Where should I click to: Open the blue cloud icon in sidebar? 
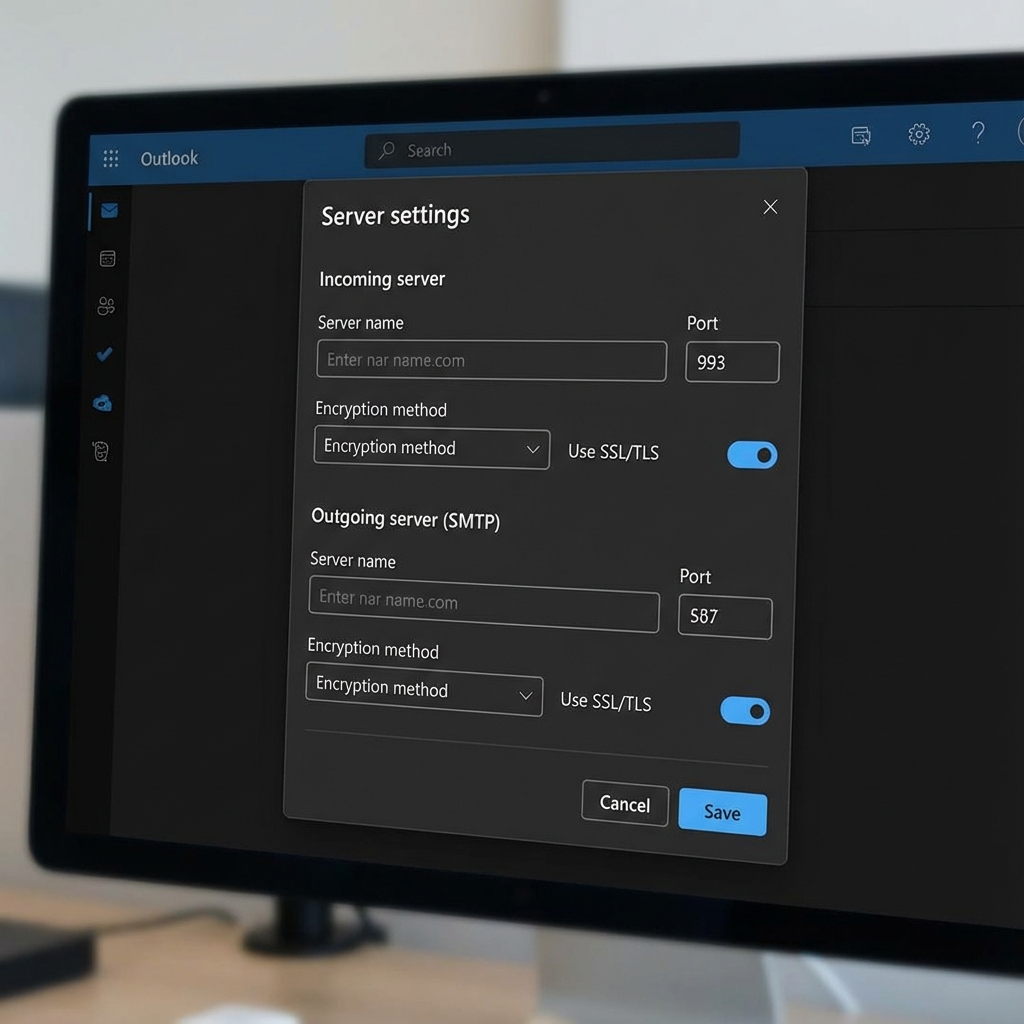102,403
